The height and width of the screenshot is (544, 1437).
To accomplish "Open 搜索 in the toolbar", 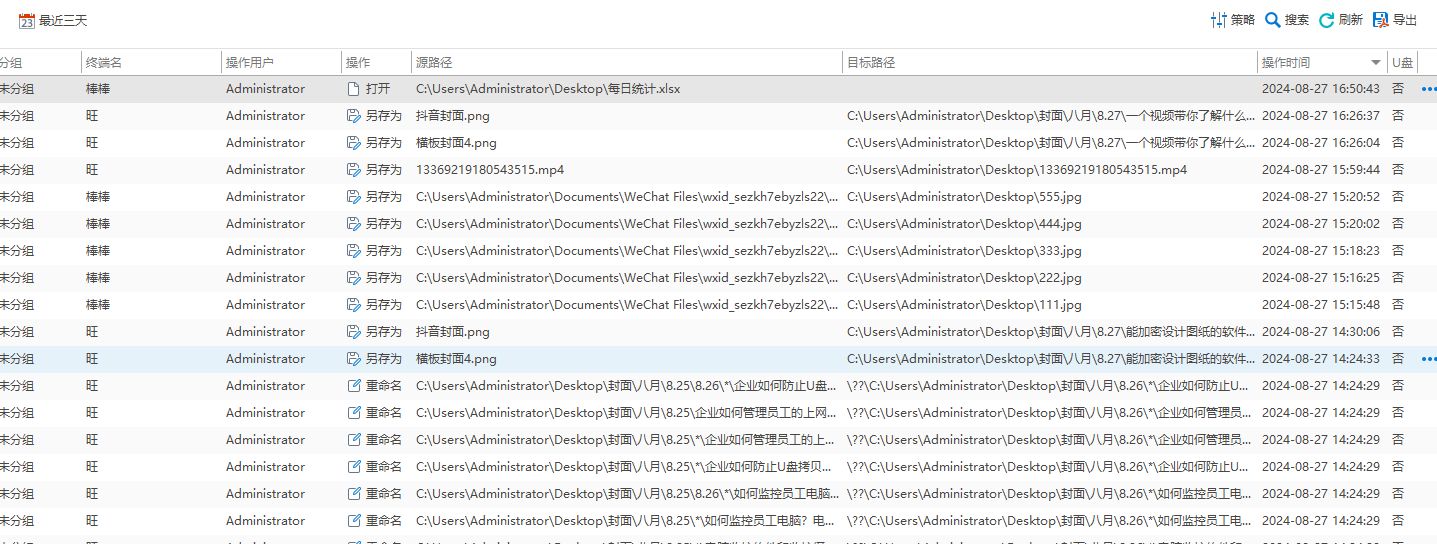I will [x=1287, y=20].
